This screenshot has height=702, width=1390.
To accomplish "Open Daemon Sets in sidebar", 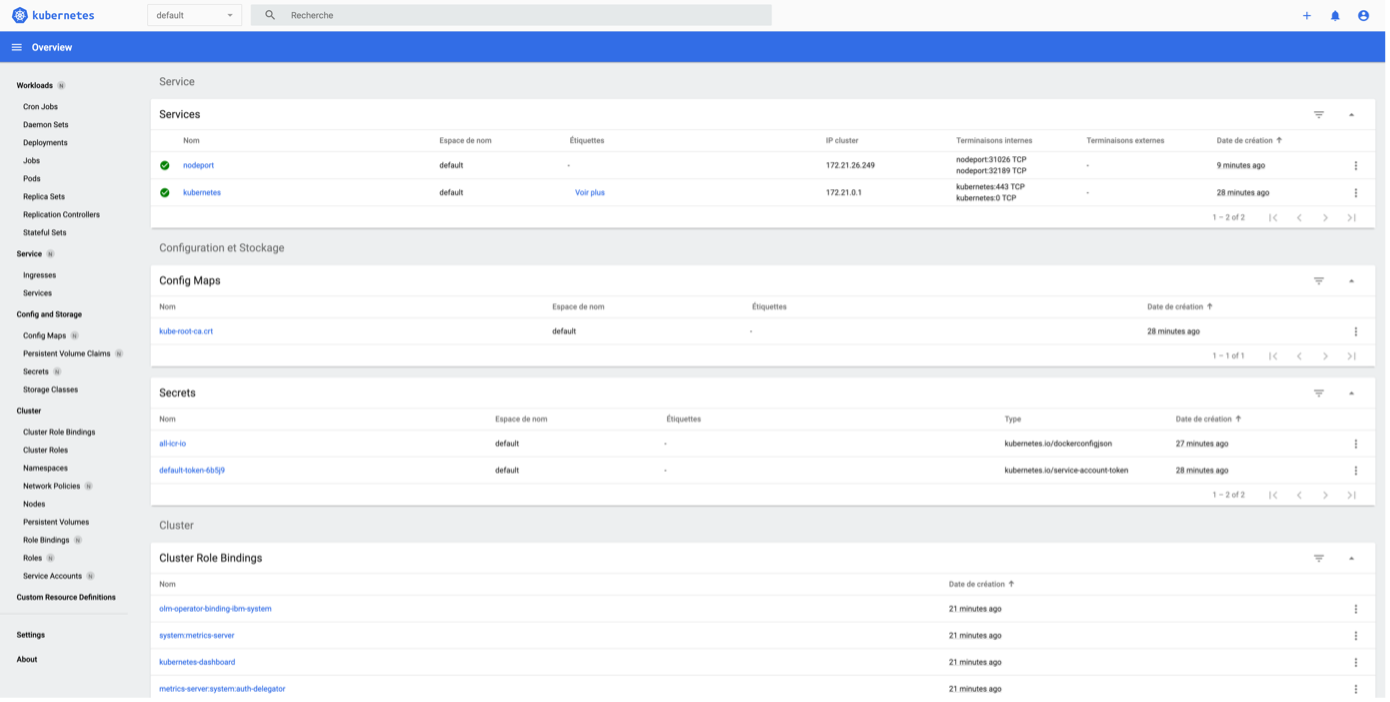I will (x=46, y=125).
